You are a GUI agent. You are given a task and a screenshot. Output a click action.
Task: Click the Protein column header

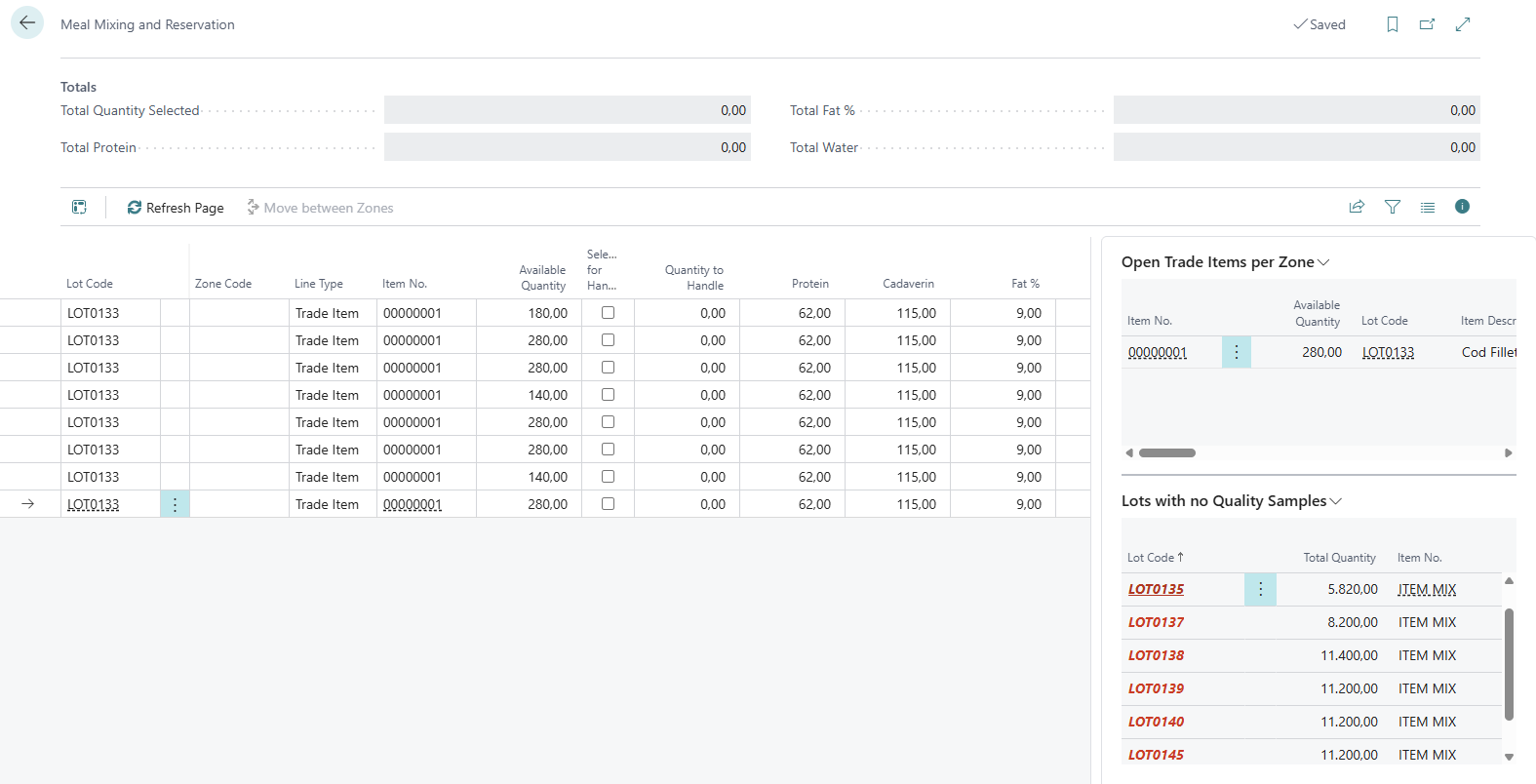(x=810, y=284)
